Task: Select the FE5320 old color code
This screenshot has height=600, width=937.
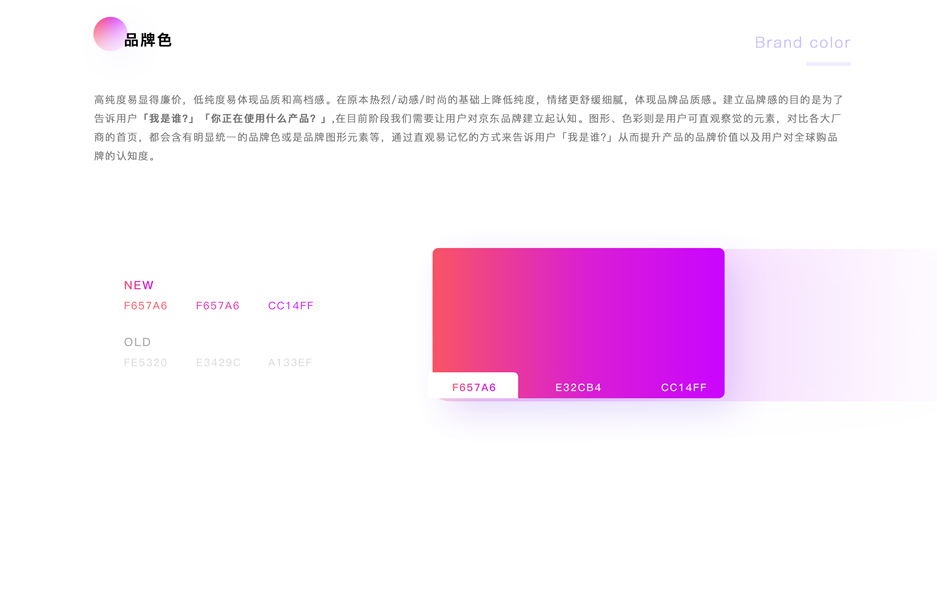Action: click(145, 362)
